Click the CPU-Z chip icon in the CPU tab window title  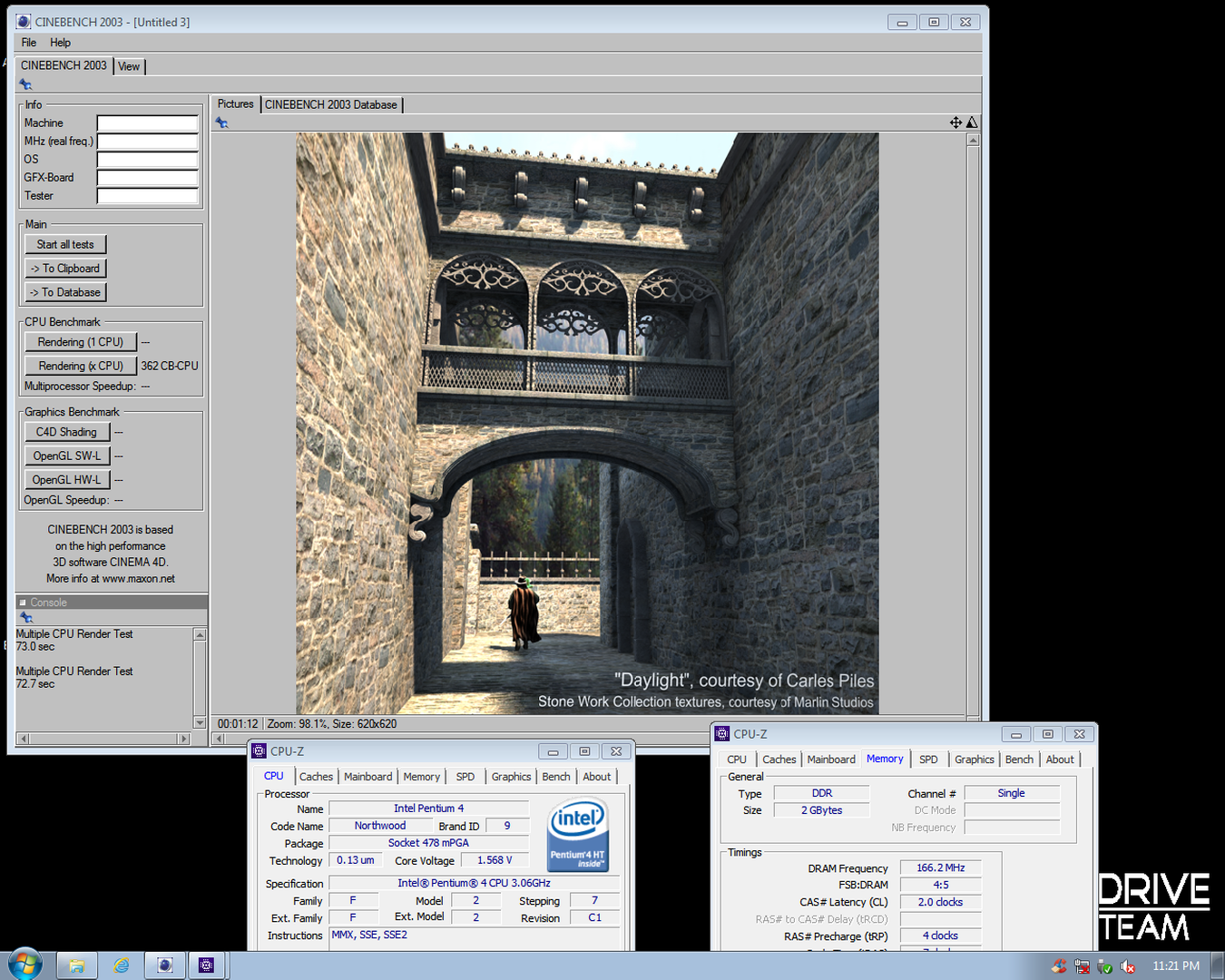click(260, 751)
